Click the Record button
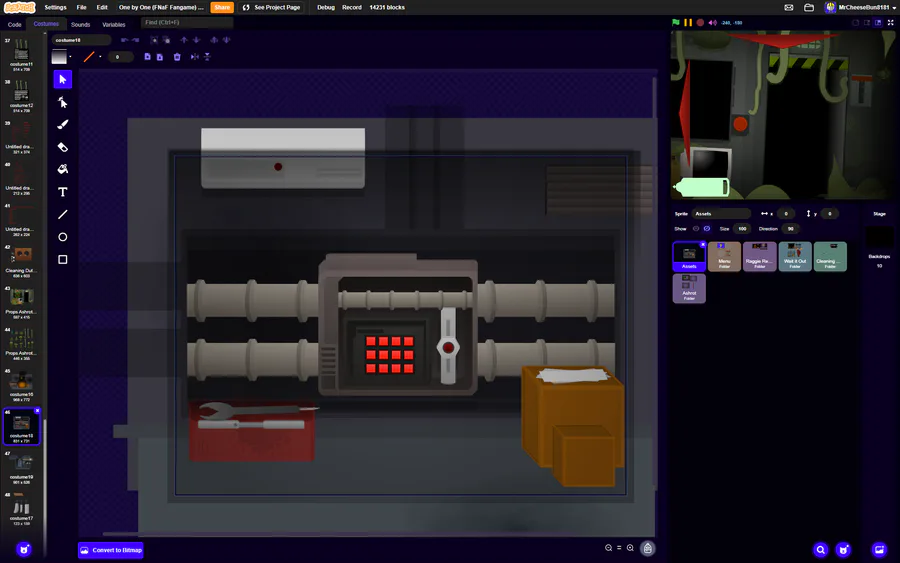This screenshot has width=900, height=563. 352,7
